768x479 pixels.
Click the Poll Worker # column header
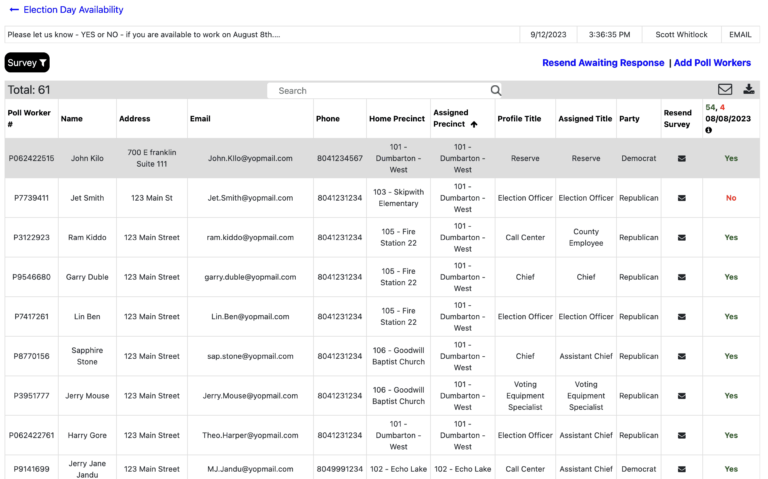point(29,119)
